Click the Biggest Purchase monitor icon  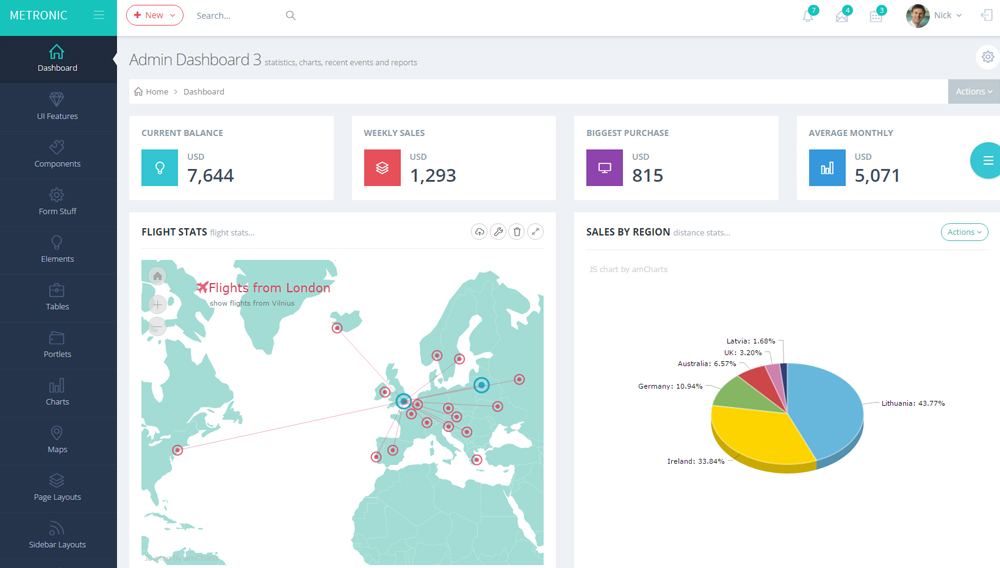(605, 168)
